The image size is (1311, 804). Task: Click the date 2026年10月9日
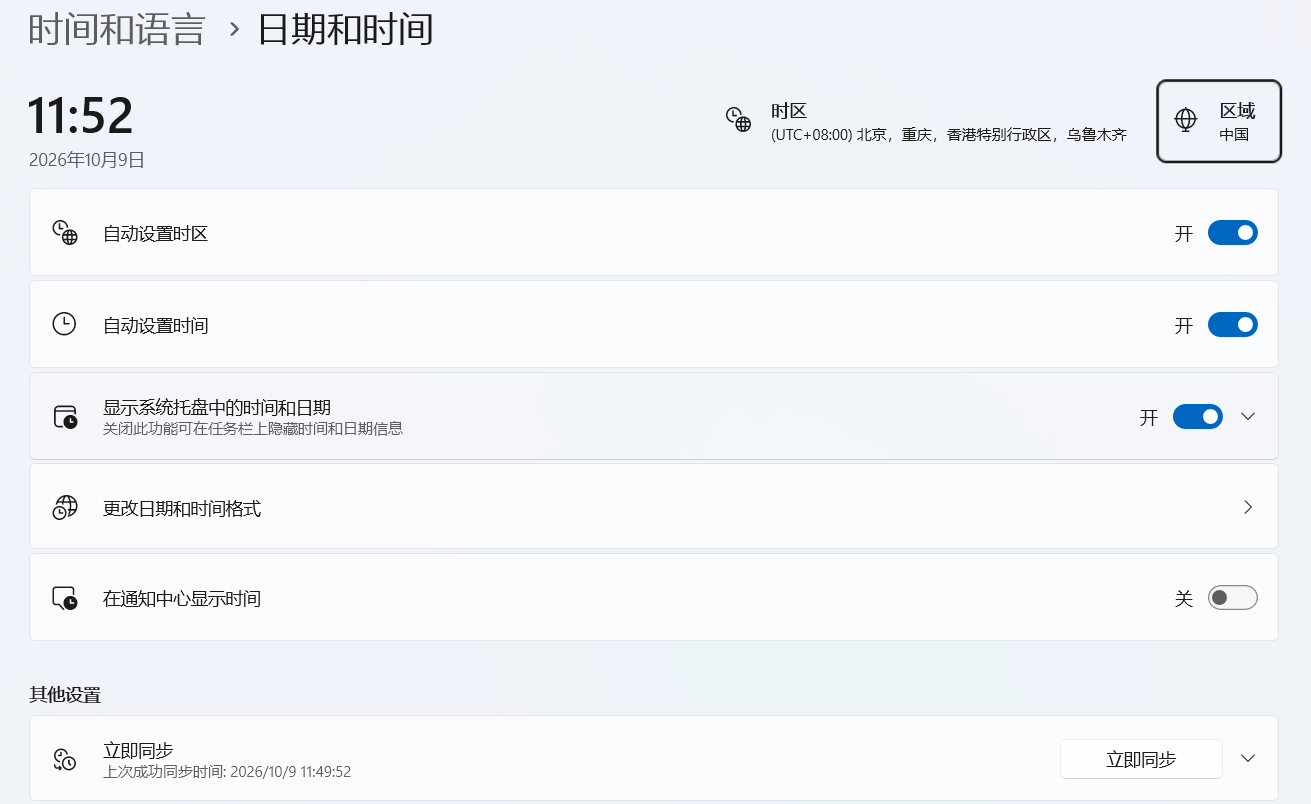click(87, 160)
